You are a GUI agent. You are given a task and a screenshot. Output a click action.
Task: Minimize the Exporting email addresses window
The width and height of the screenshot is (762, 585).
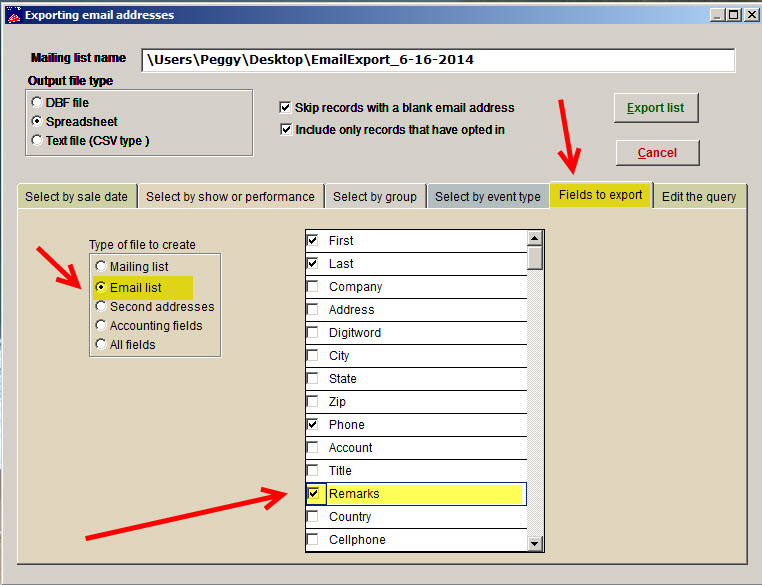tap(717, 15)
